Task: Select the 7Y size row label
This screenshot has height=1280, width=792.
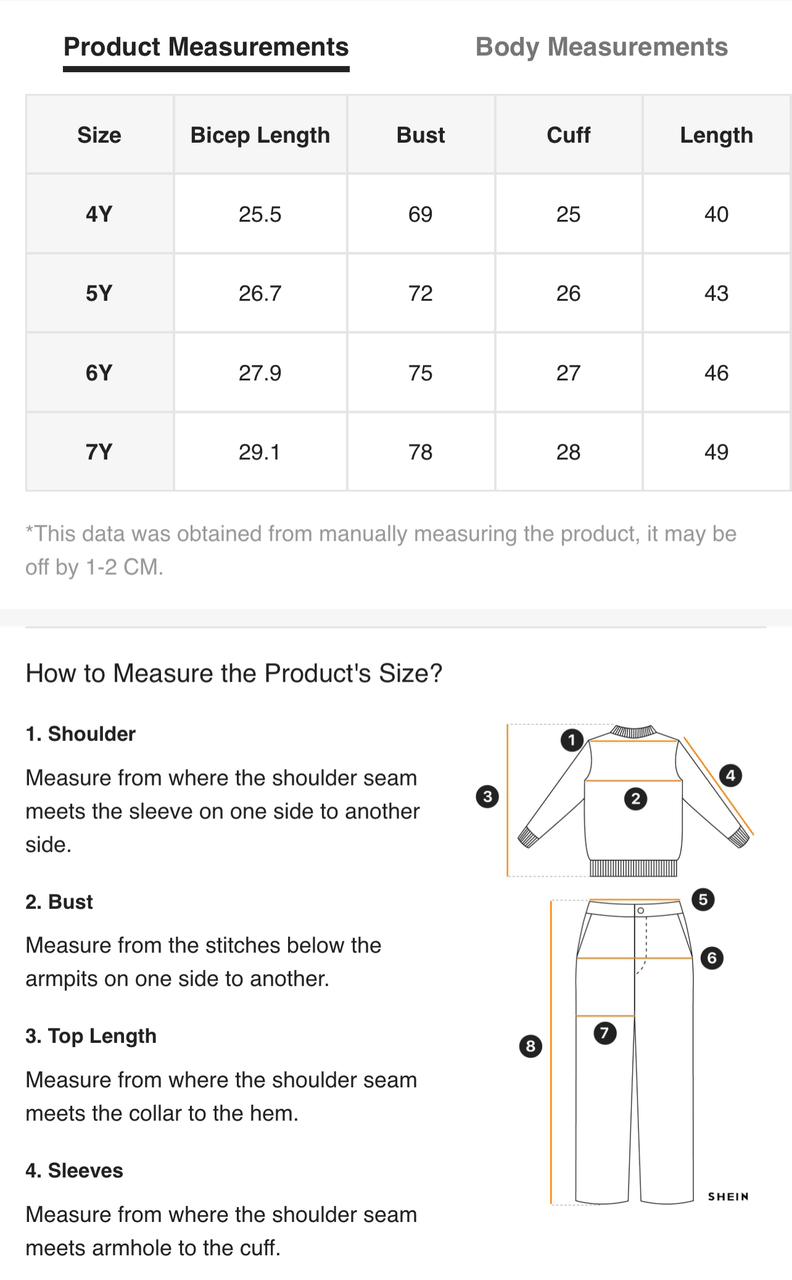Action: (x=99, y=452)
